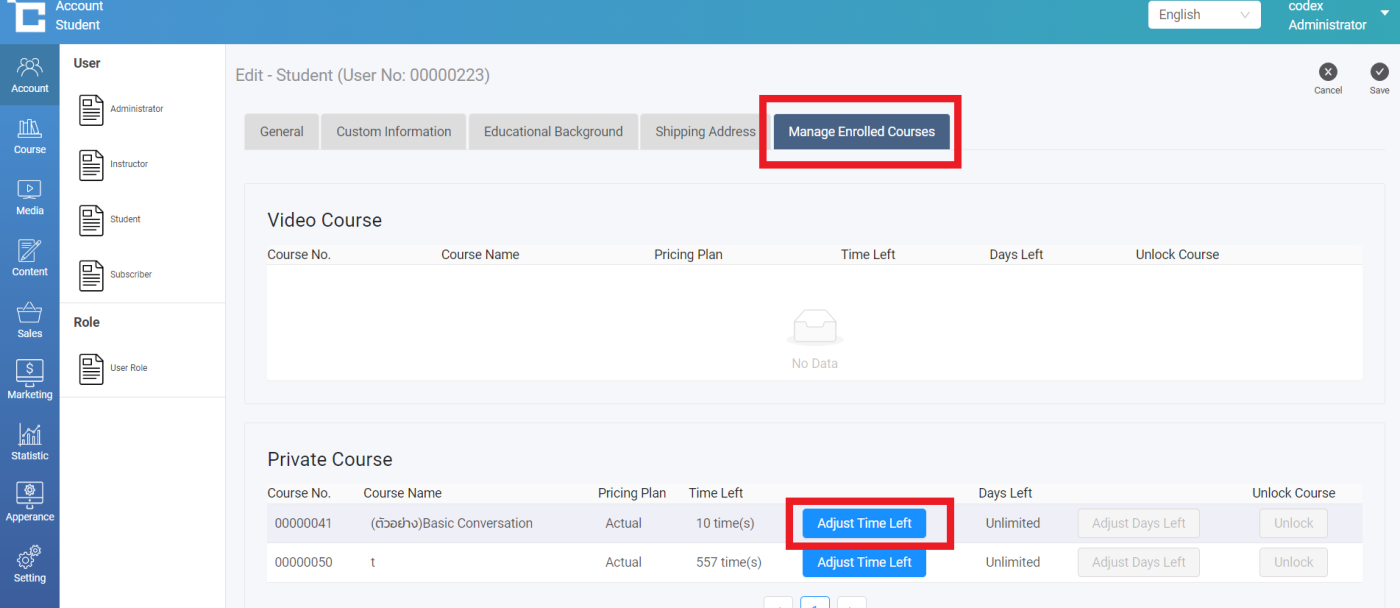This screenshot has width=1400, height=608.
Task: Open the Marketing section icon
Action: [x=29, y=380]
